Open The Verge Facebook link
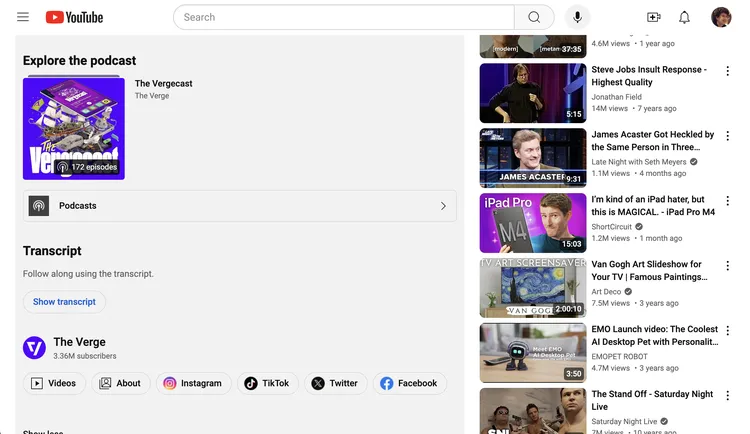750x434 pixels. pos(409,383)
